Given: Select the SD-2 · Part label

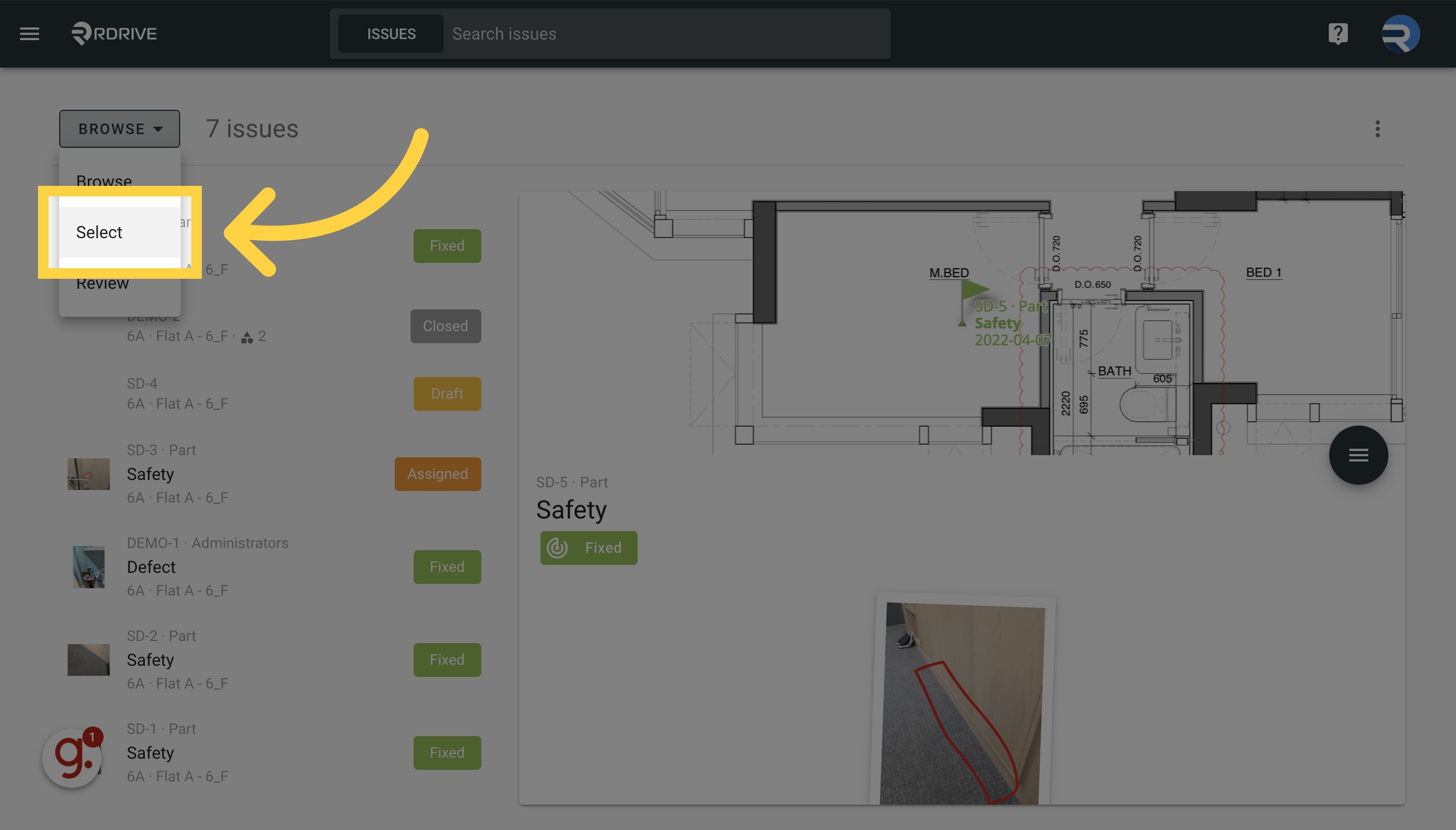Looking at the screenshot, I should 162,636.
